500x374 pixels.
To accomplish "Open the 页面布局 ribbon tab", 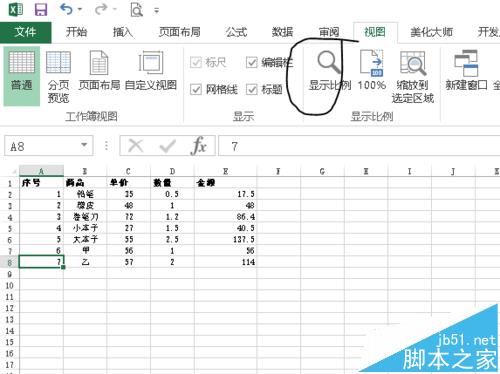I will 179,32.
